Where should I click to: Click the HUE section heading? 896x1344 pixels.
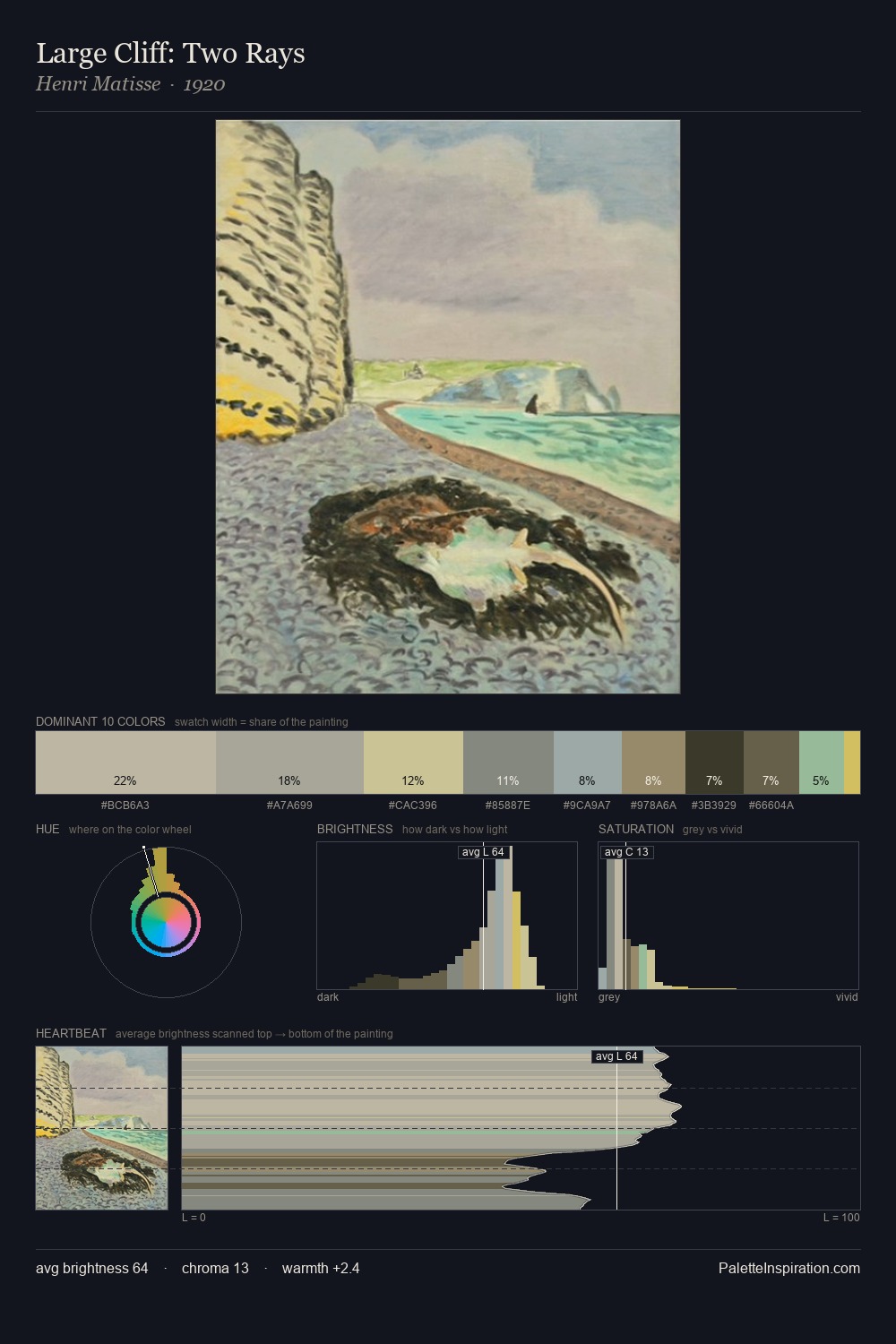pos(47,829)
